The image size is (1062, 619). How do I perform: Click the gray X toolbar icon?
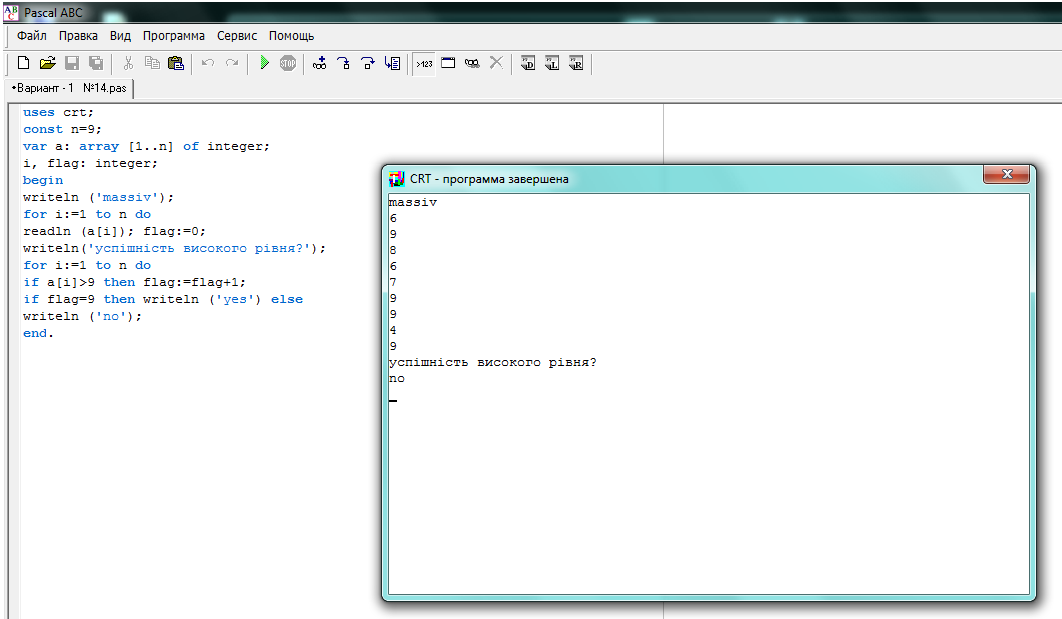tap(496, 63)
